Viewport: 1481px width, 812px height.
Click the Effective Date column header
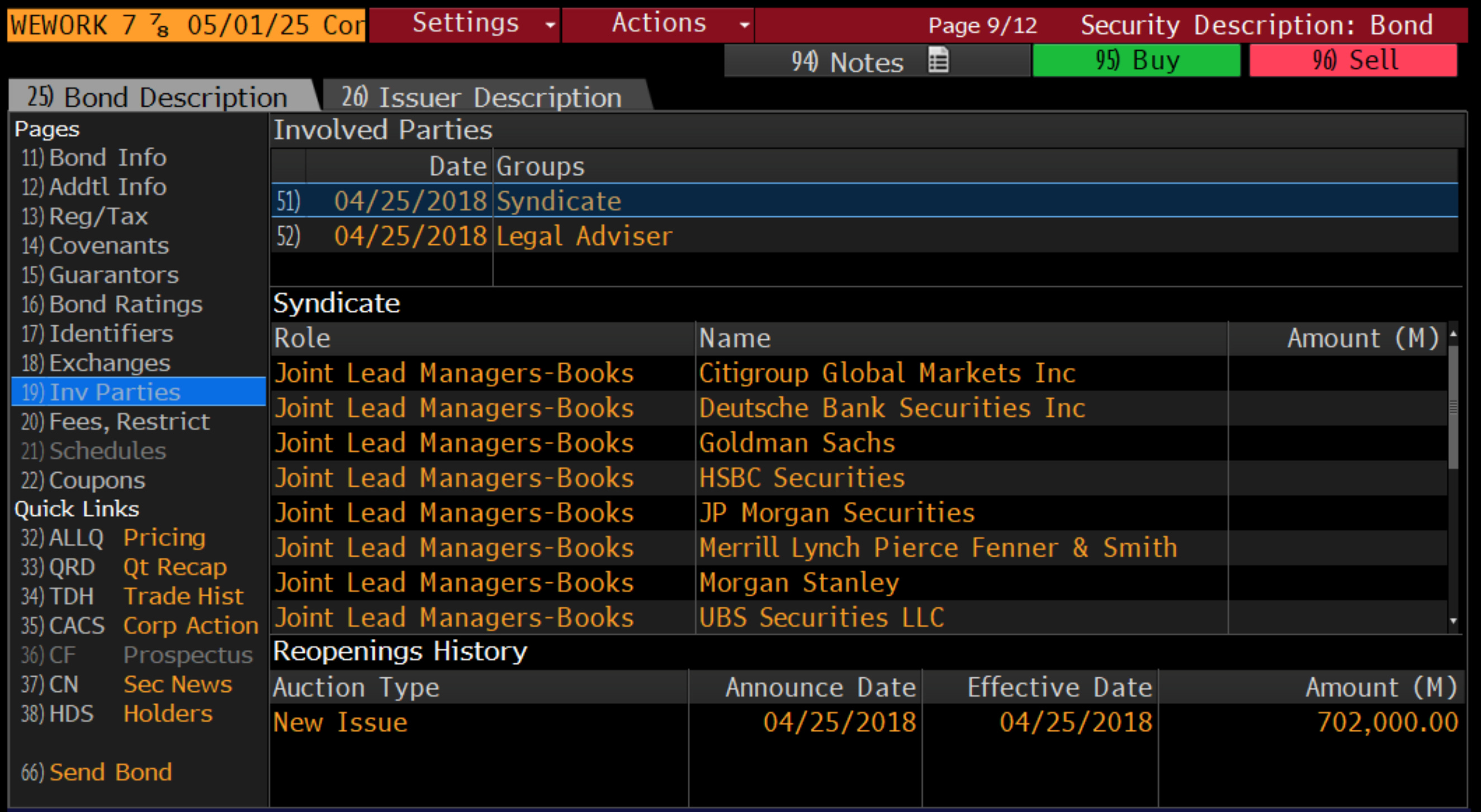click(x=1040, y=687)
